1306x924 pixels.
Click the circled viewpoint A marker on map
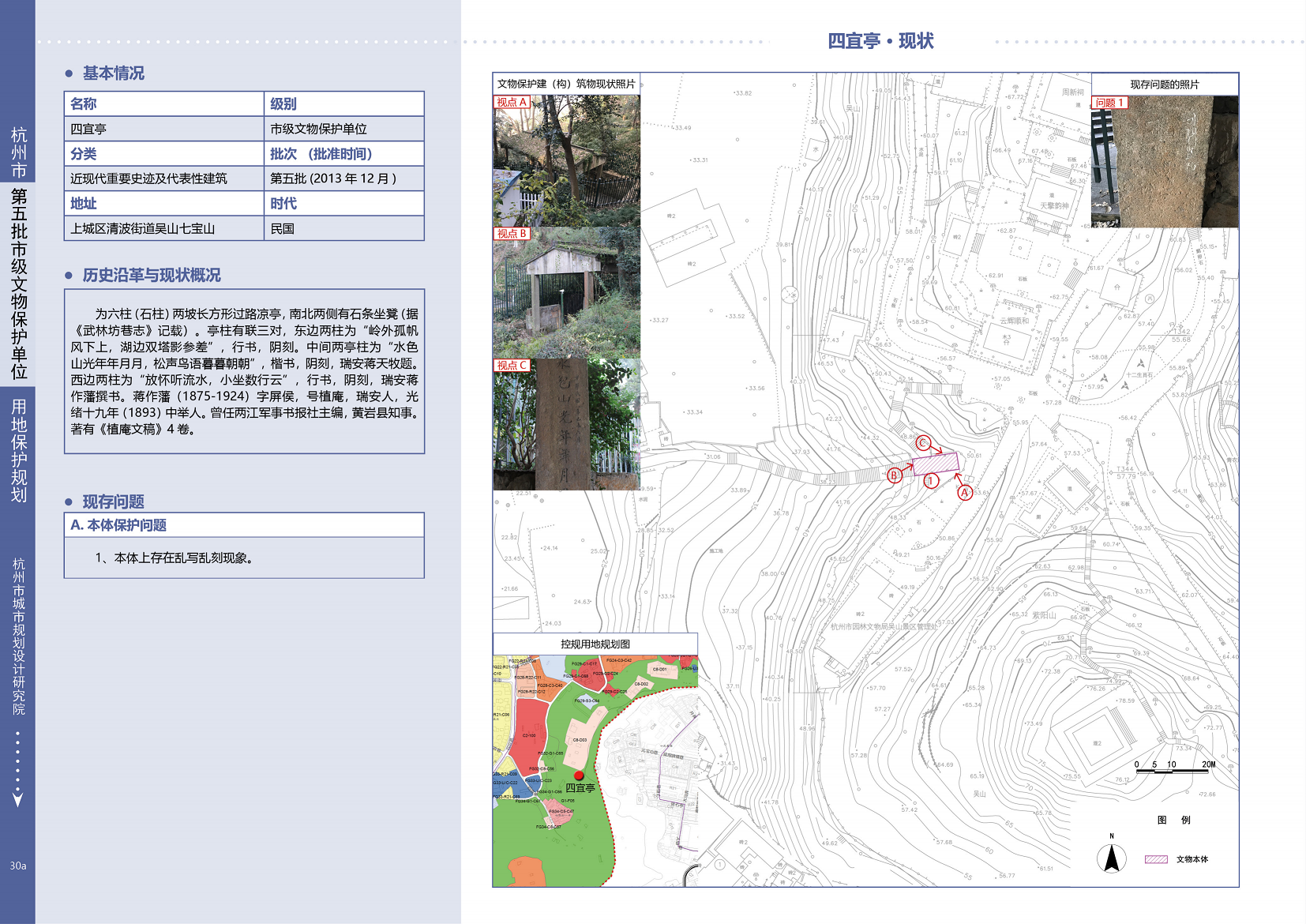[x=964, y=493]
